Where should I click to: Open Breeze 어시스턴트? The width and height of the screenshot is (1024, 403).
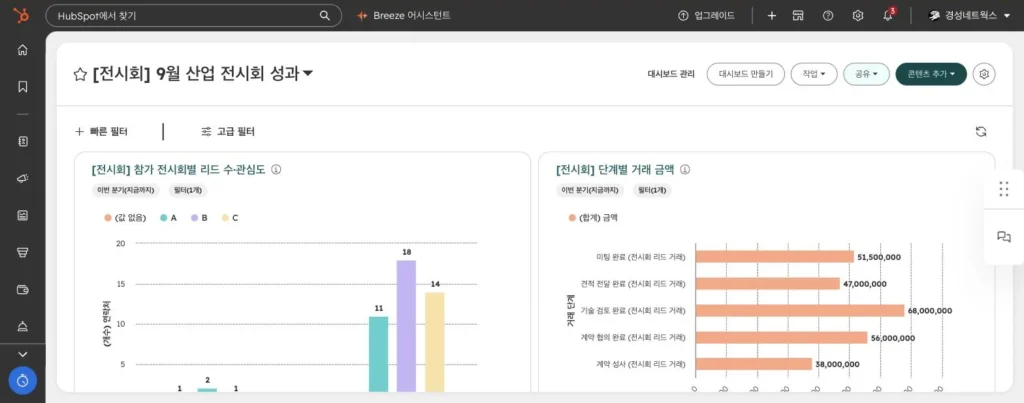pos(404,16)
